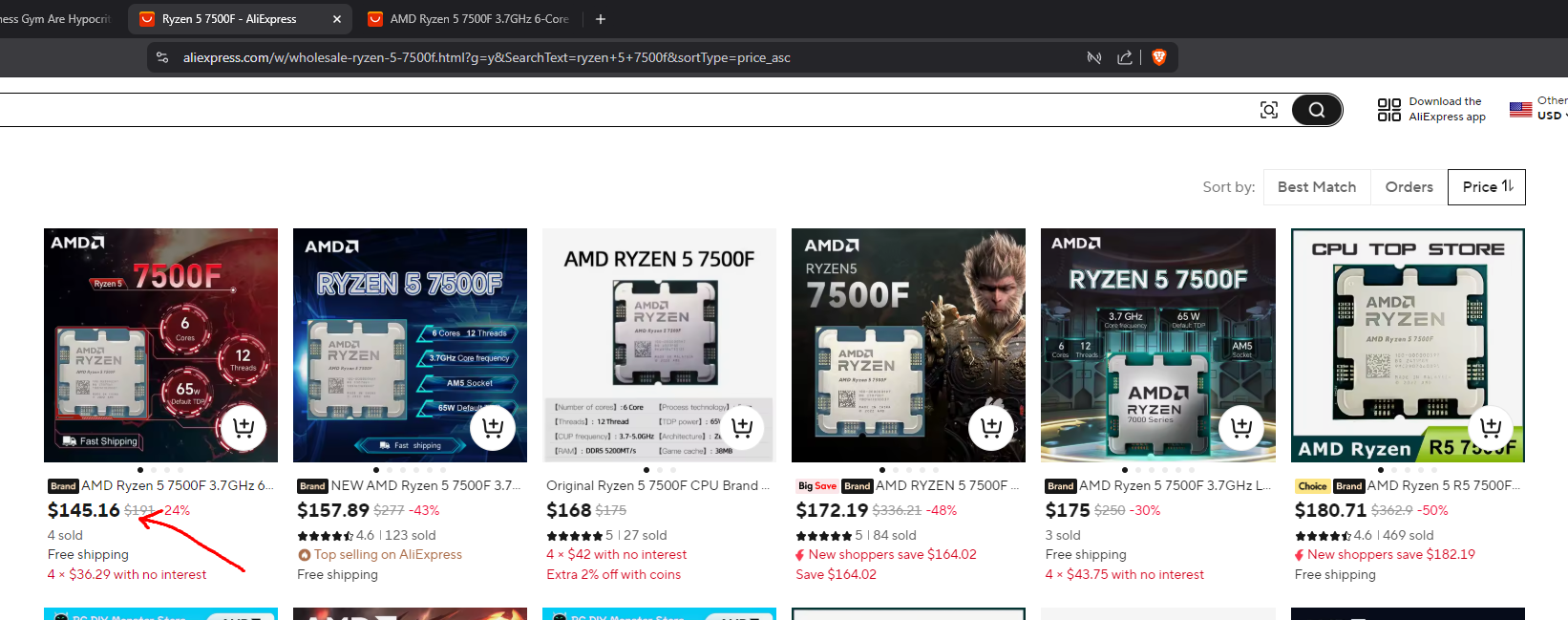The height and width of the screenshot is (620, 1568).
Task: Switch to AMD Ryzen 5 7500F 3.7GHz 6-Core tab
Action: coord(469,19)
